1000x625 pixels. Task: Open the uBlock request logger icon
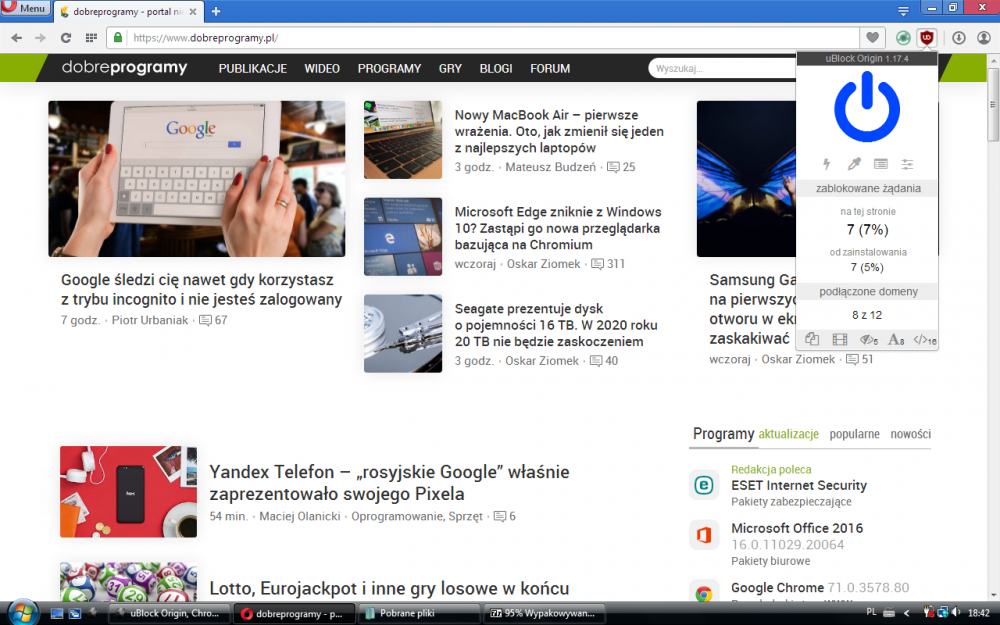pyautogui.click(x=881, y=164)
